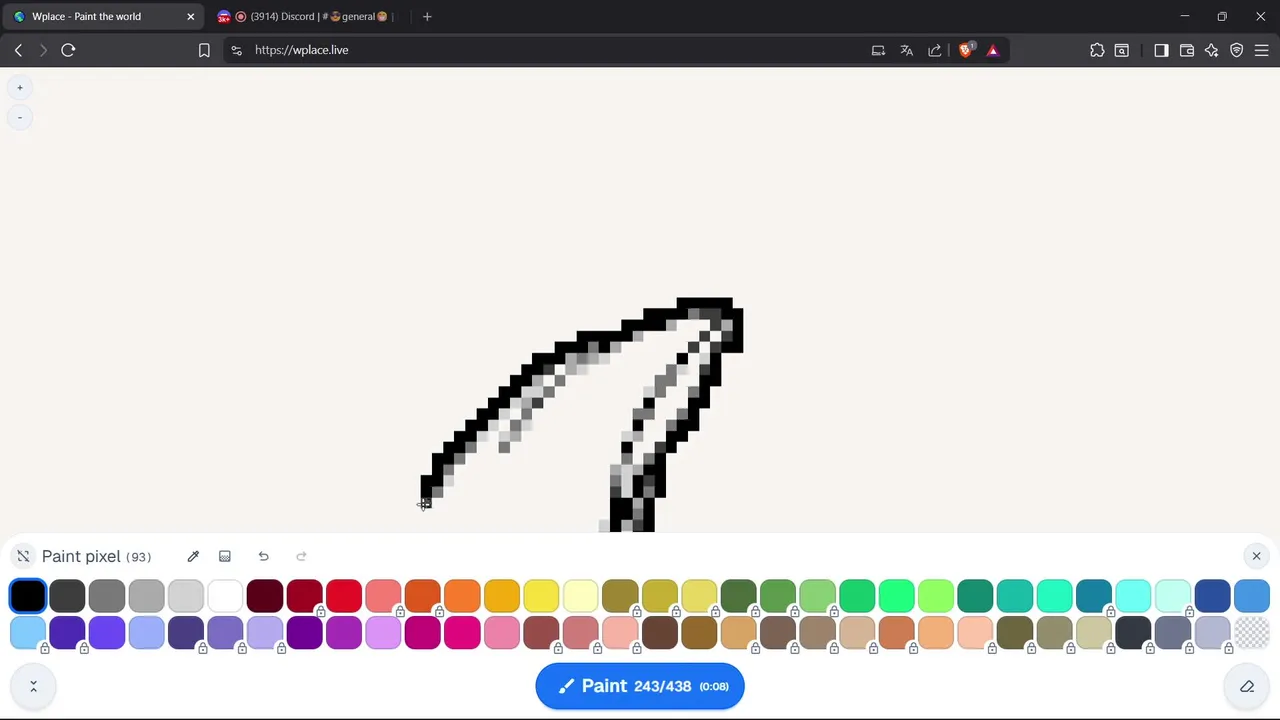1280x720 pixels.
Task: Open Brave VPN shield icon
Action: click(x=1237, y=50)
